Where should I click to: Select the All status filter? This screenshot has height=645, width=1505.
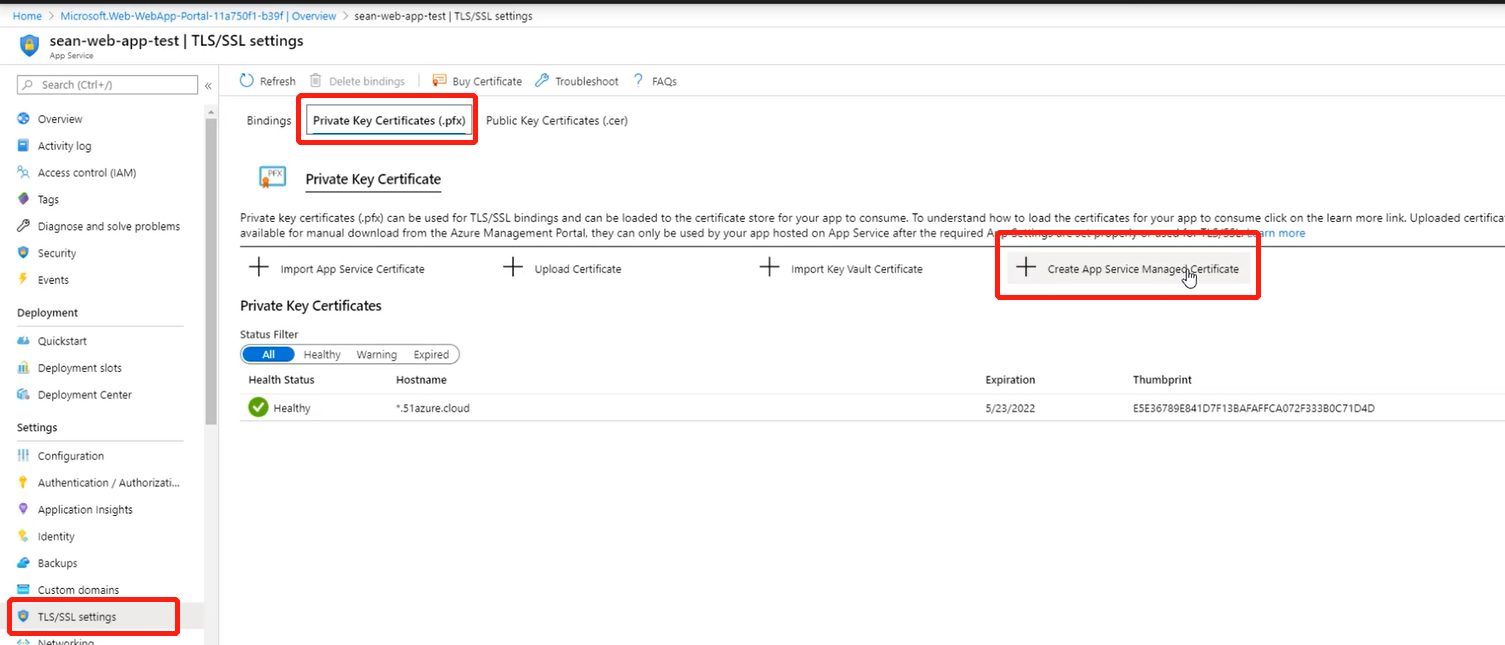[268, 354]
